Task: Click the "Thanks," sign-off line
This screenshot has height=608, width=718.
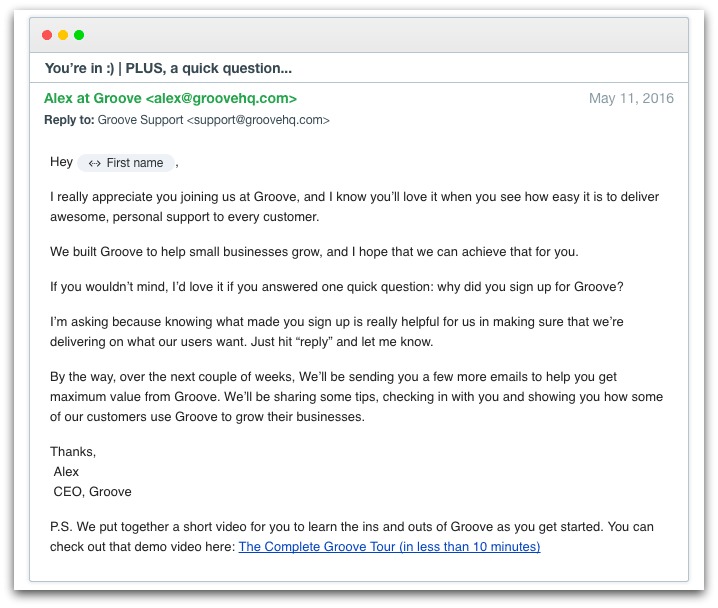Action: [73, 452]
